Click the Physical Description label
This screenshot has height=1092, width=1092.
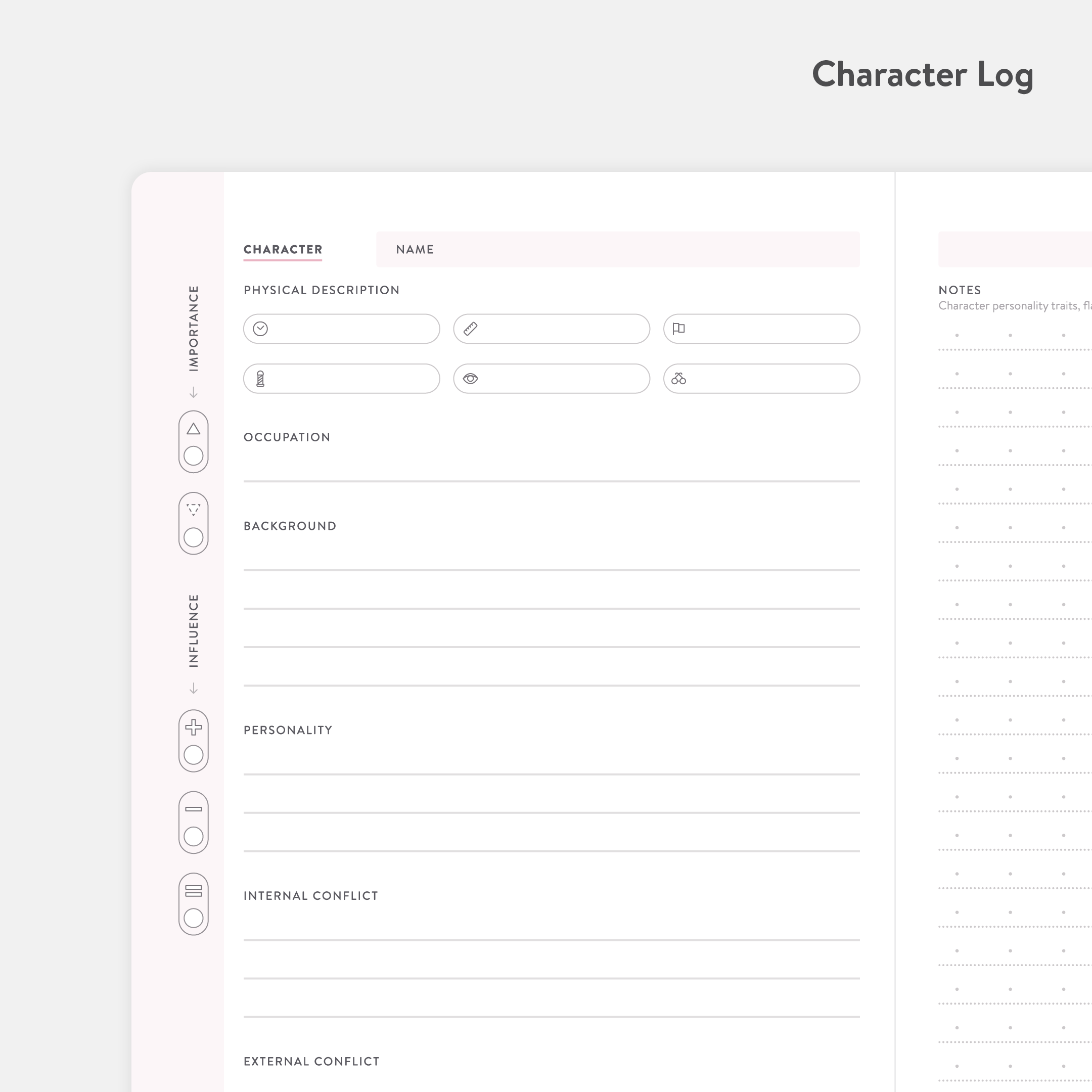[322, 290]
